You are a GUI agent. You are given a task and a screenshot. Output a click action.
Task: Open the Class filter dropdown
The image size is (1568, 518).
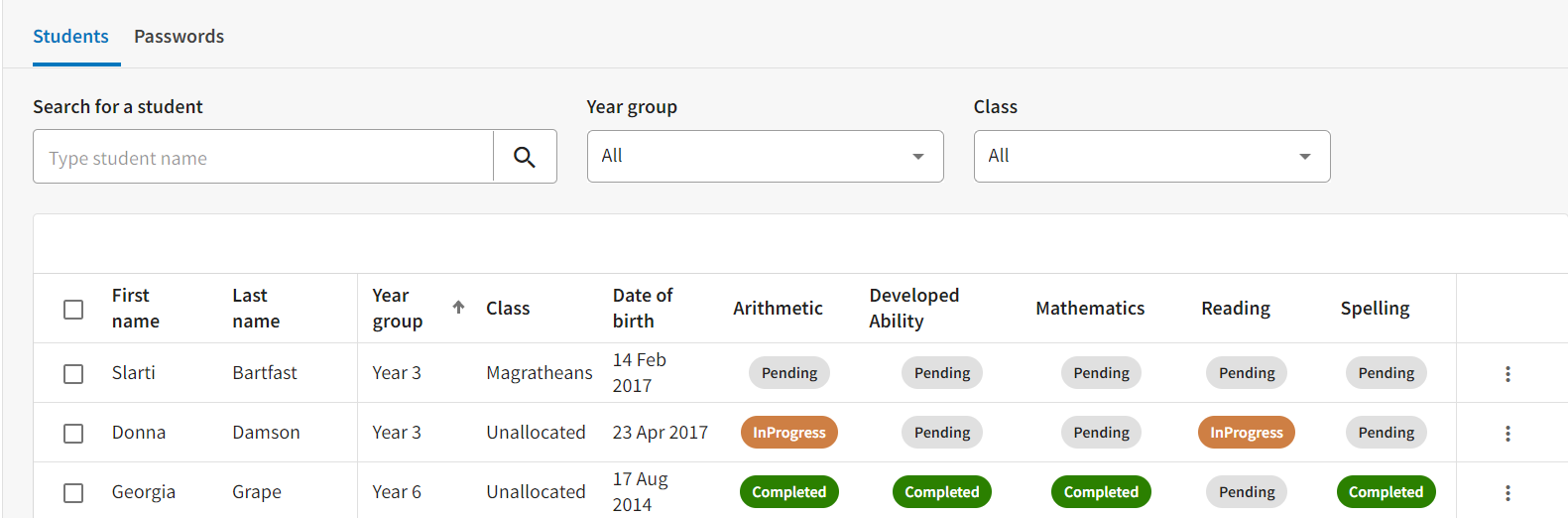pos(1151,156)
